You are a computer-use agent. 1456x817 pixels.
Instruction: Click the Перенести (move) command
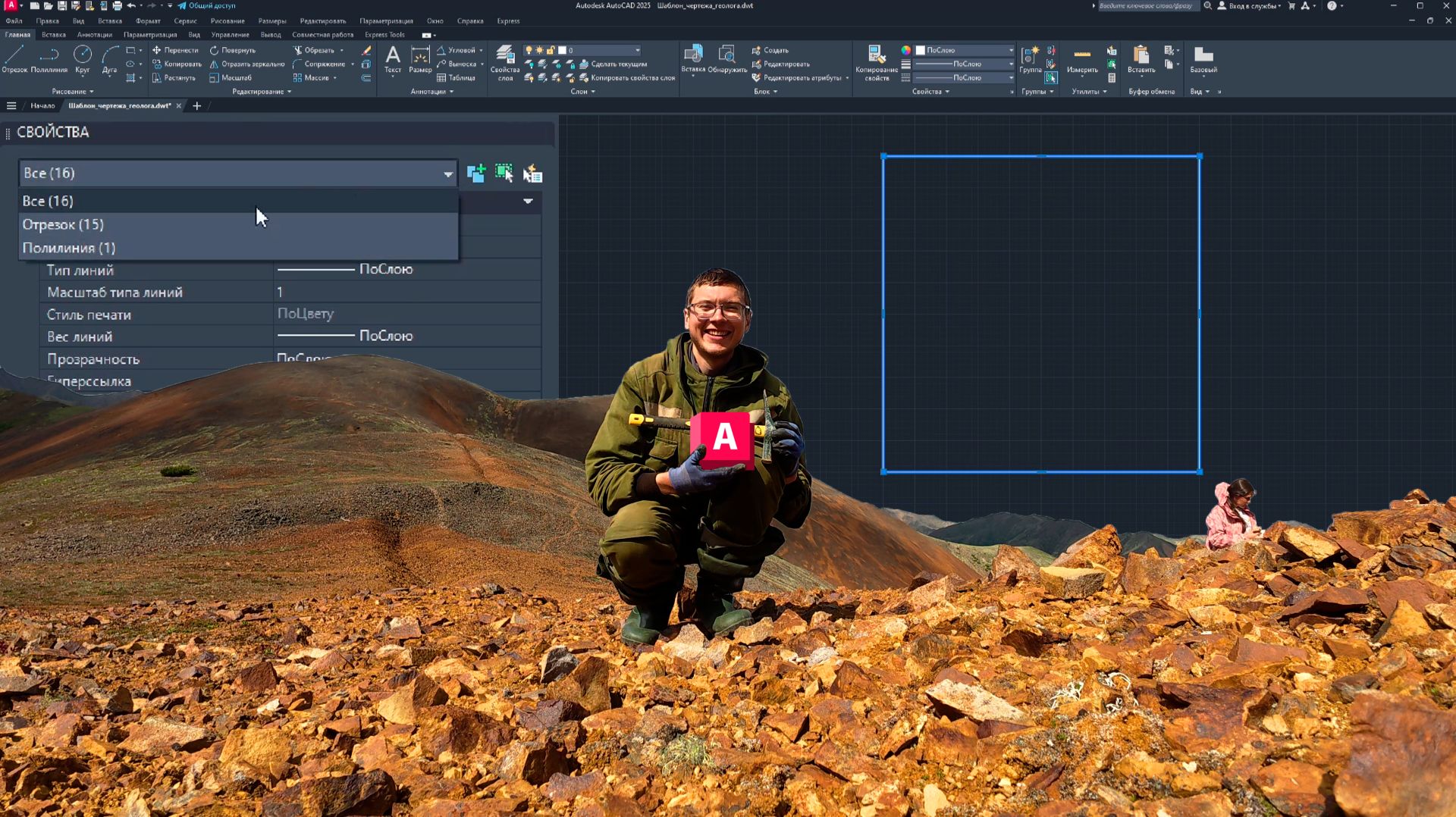click(x=175, y=50)
